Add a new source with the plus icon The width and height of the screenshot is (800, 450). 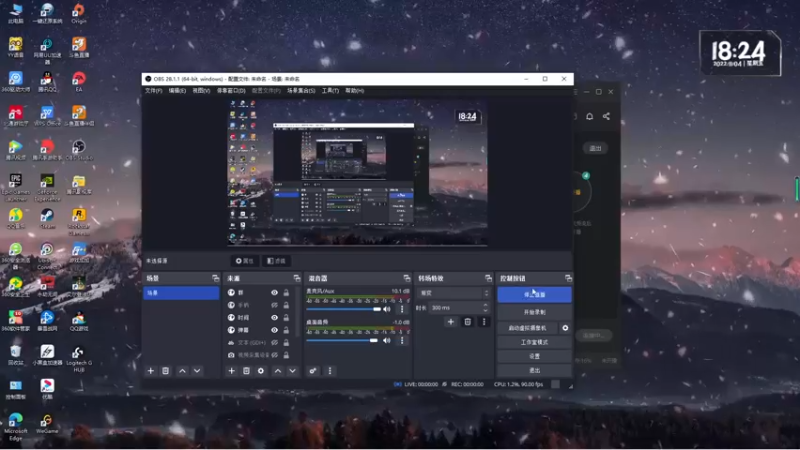pyautogui.click(x=232, y=371)
